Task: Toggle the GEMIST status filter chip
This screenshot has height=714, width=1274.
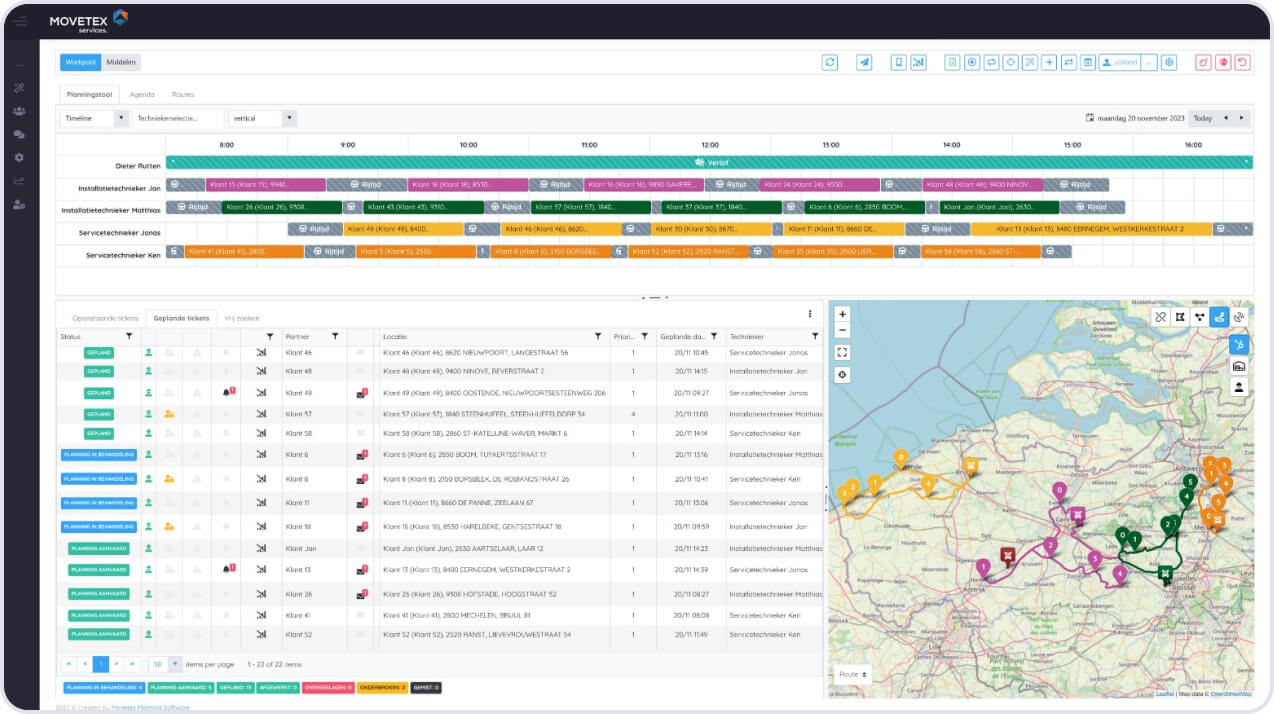Action: click(426, 687)
